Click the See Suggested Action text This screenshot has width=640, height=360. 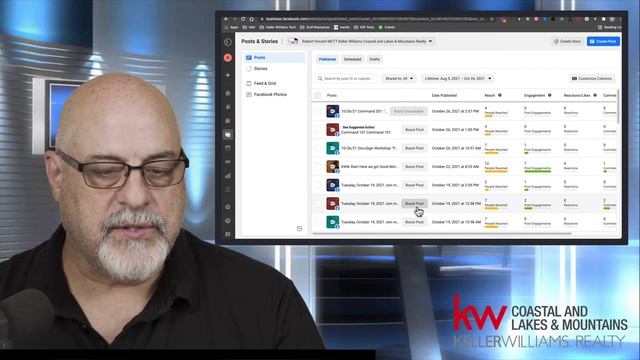tap(358, 127)
